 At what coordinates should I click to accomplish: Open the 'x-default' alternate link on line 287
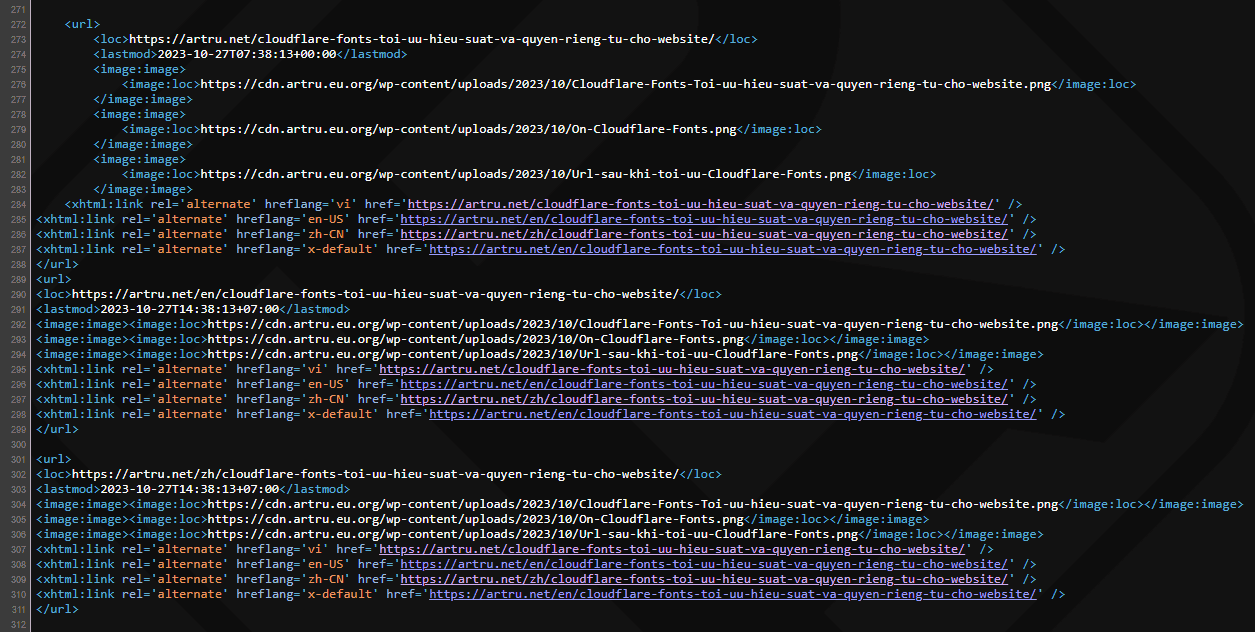732,249
